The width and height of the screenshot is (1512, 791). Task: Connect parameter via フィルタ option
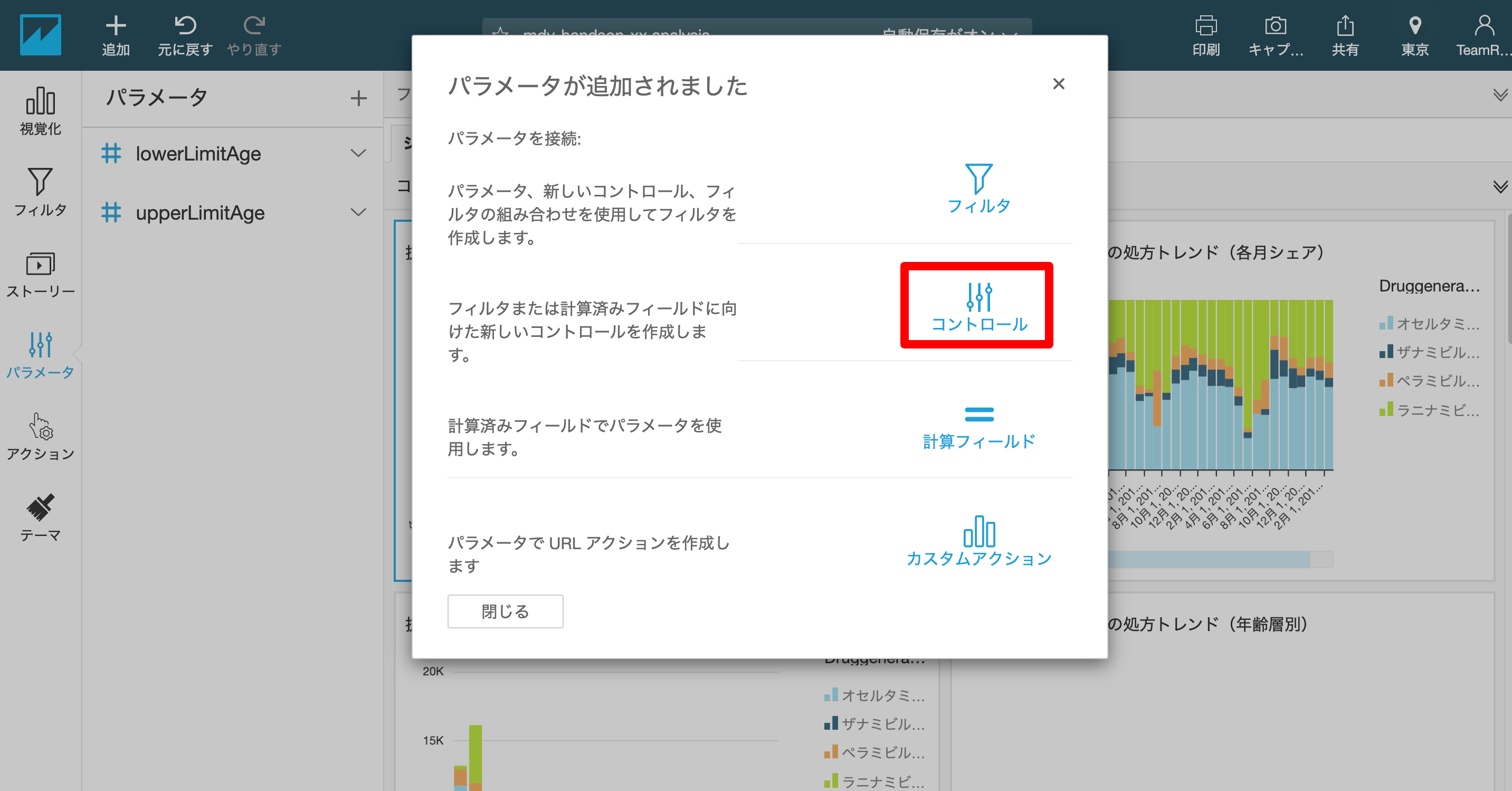tap(978, 189)
